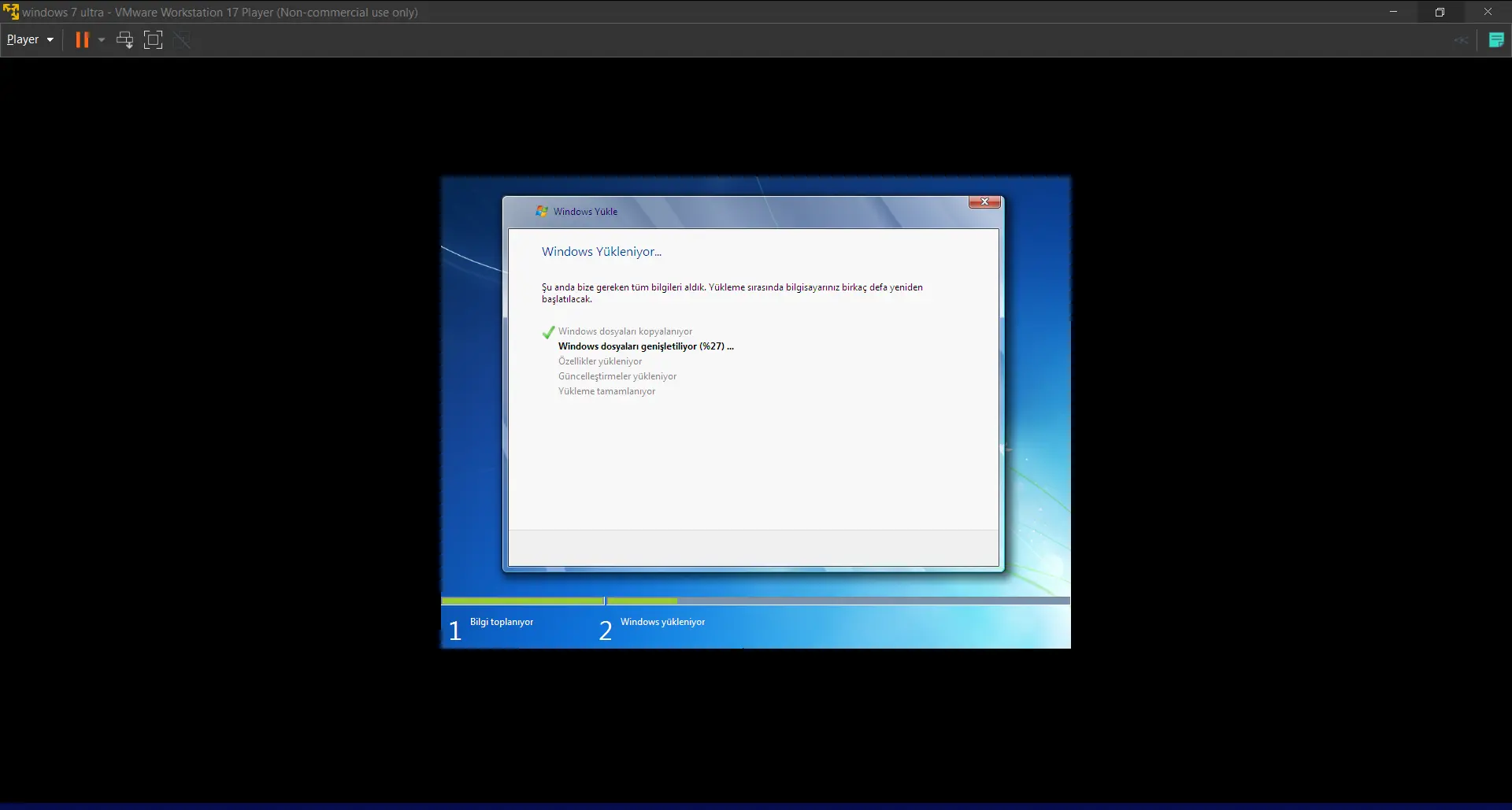Screen dimensions: 1512x810
Task: Select the 'Windows Yükleniyor...' heading
Action: 602,252
